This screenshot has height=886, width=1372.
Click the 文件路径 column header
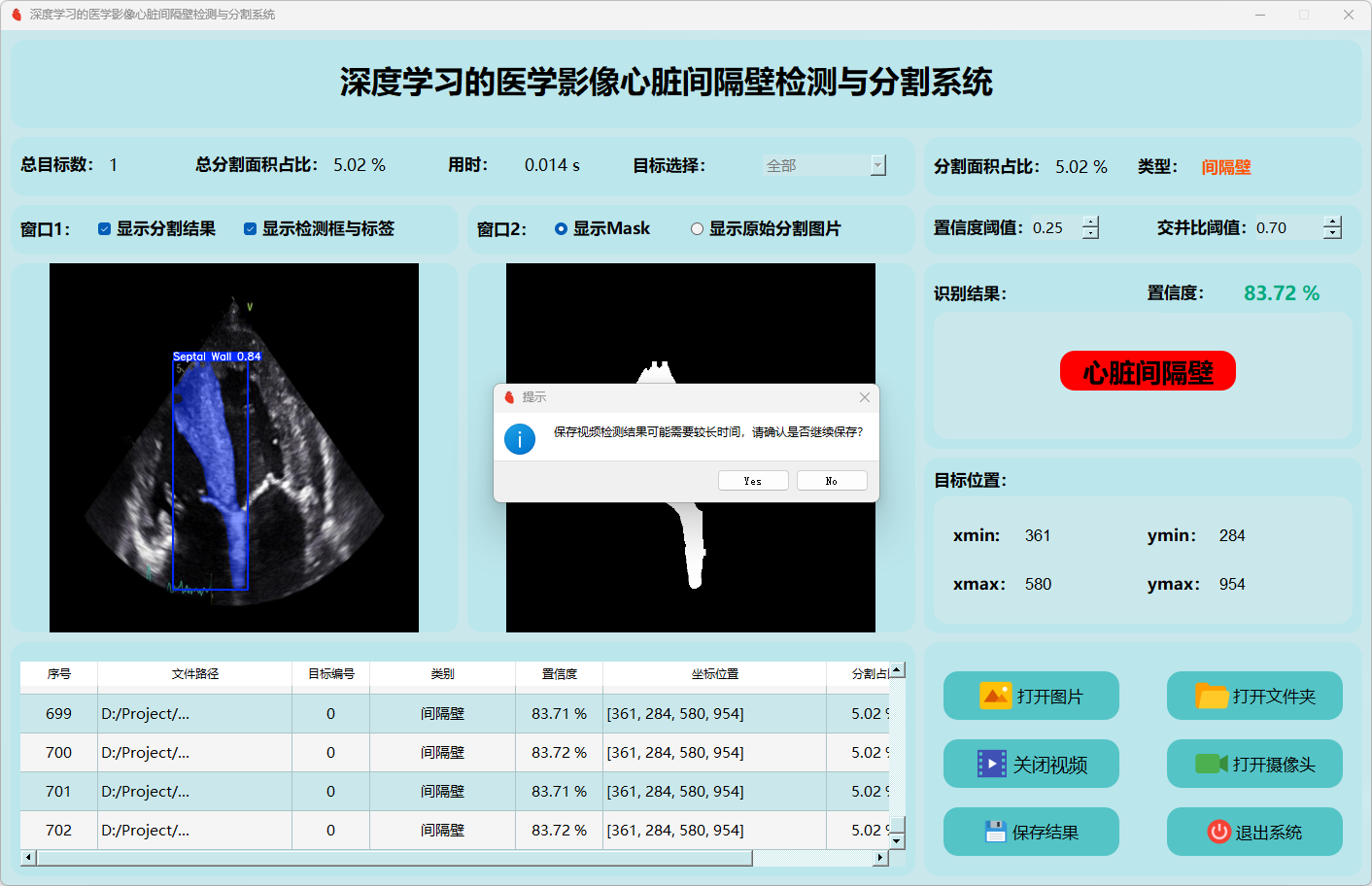(x=194, y=673)
